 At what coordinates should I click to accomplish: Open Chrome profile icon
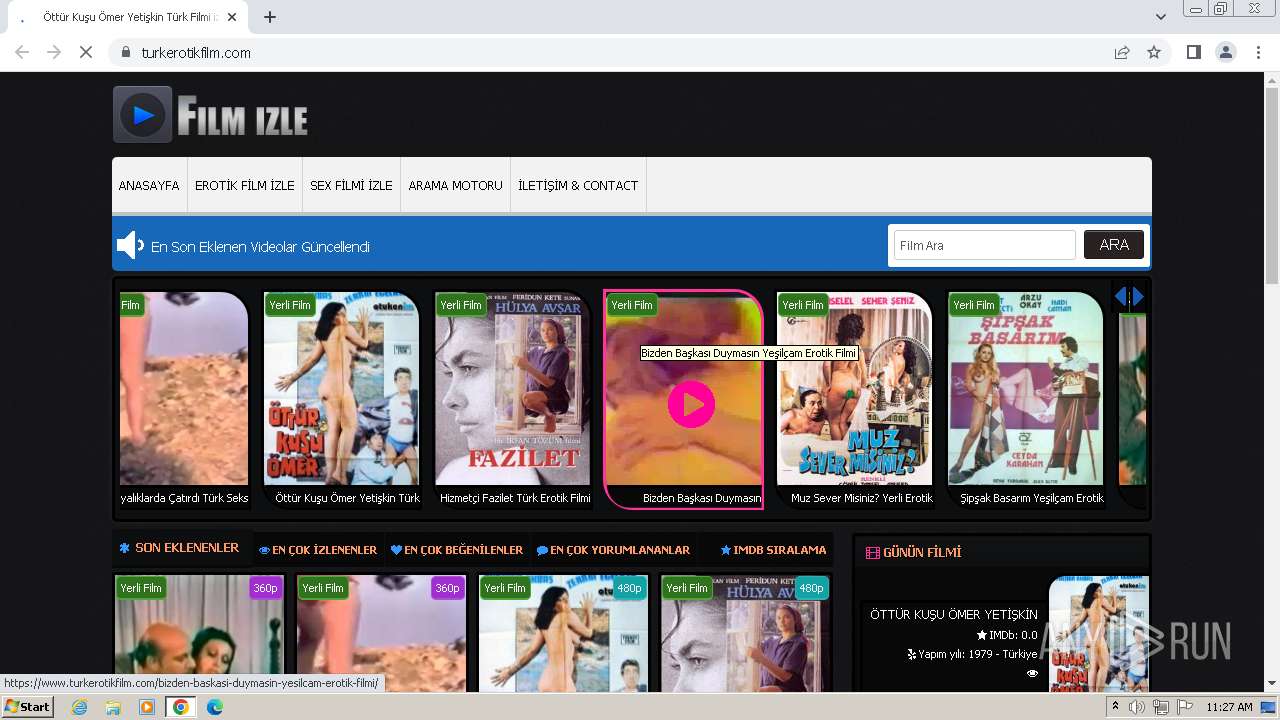[1225, 53]
